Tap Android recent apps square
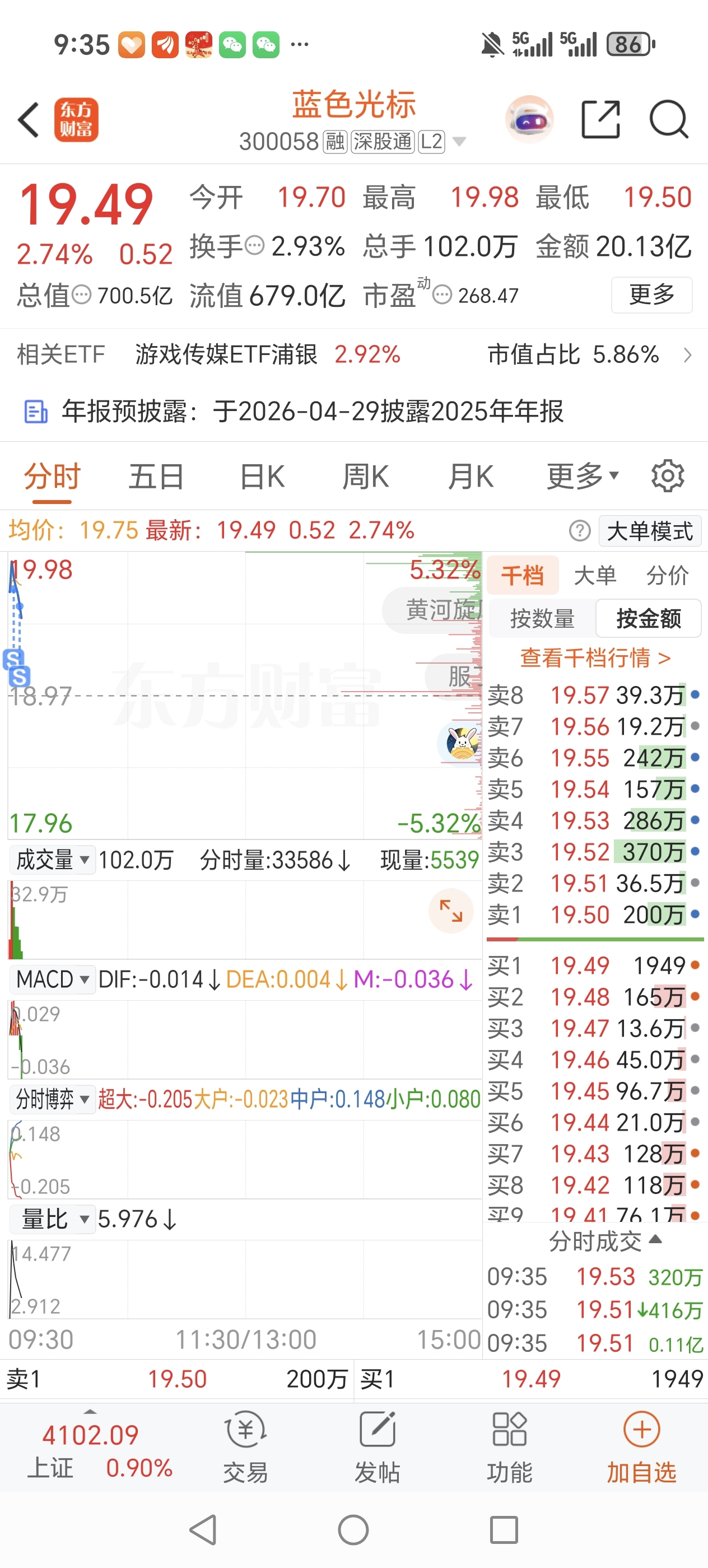Screen dimensions: 708x1568 pos(504,1530)
